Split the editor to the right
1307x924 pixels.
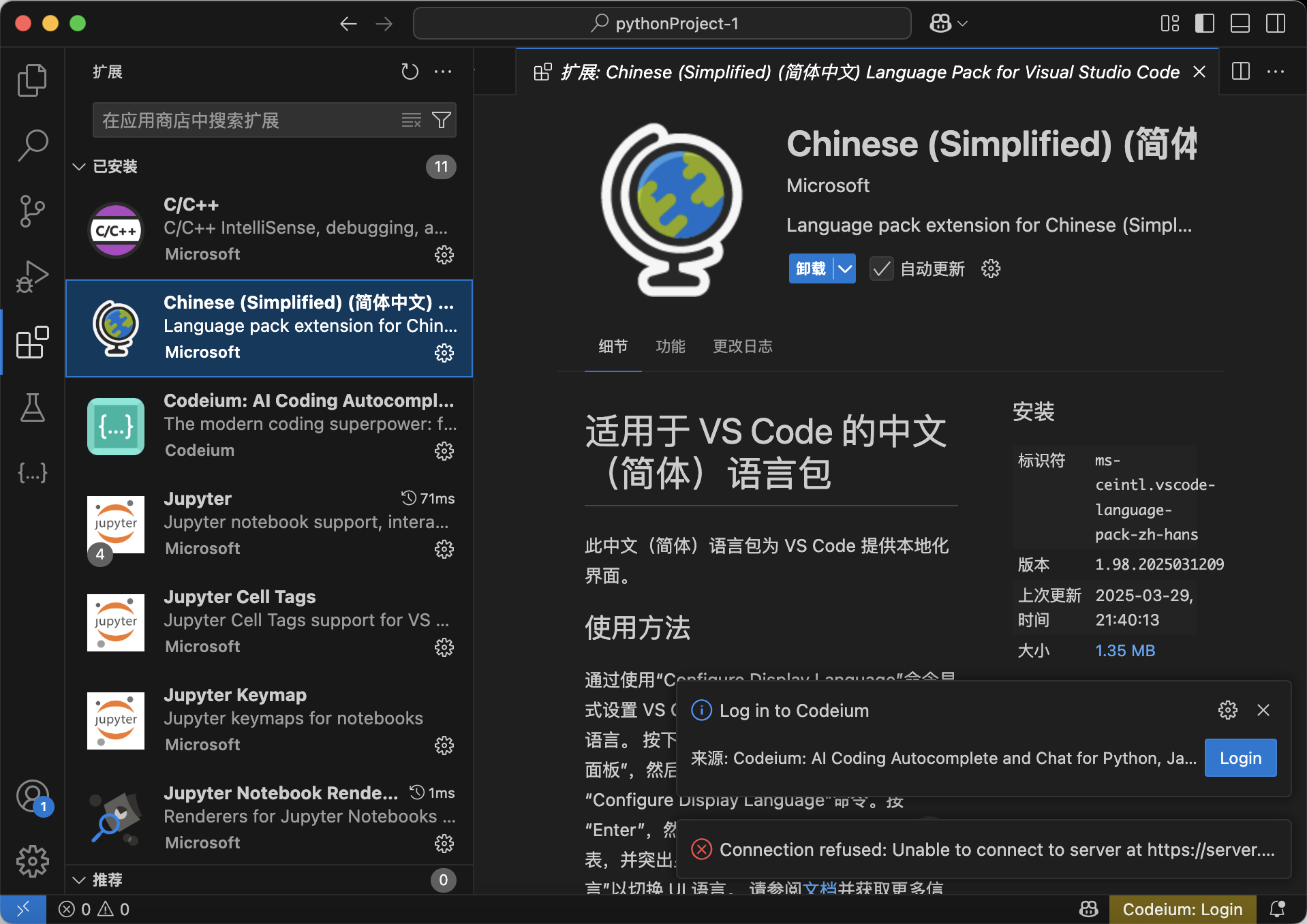click(x=1241, y=72)
